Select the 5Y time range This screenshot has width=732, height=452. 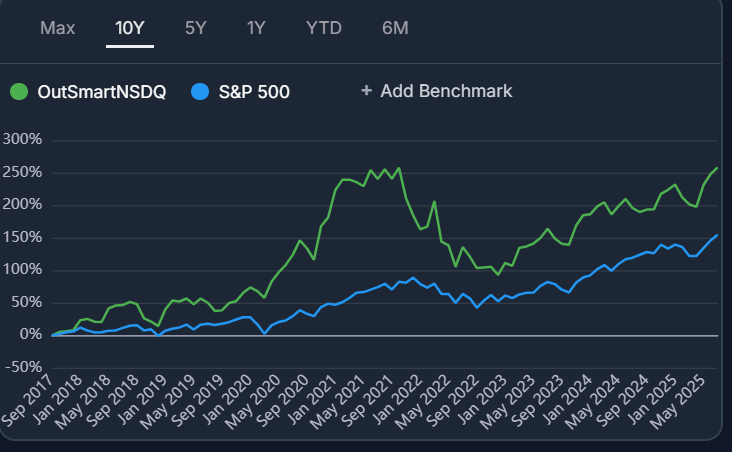click(x=196, y=27)
